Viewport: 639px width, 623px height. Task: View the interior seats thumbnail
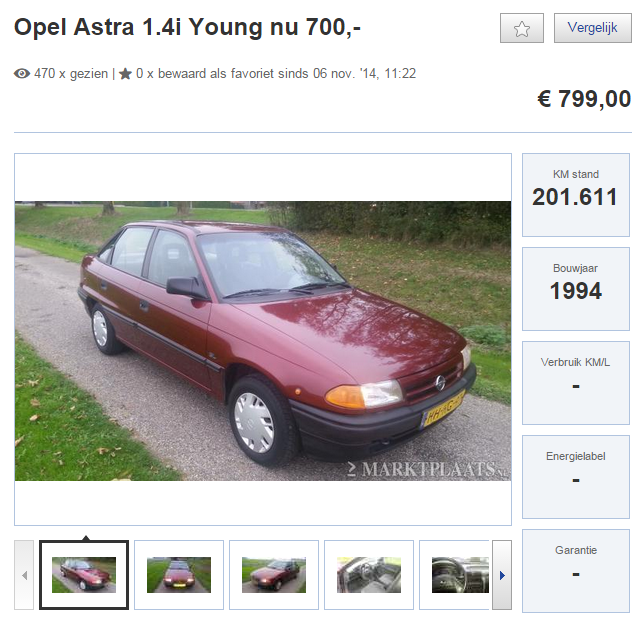pyautogui.click(x=369, y=575)
